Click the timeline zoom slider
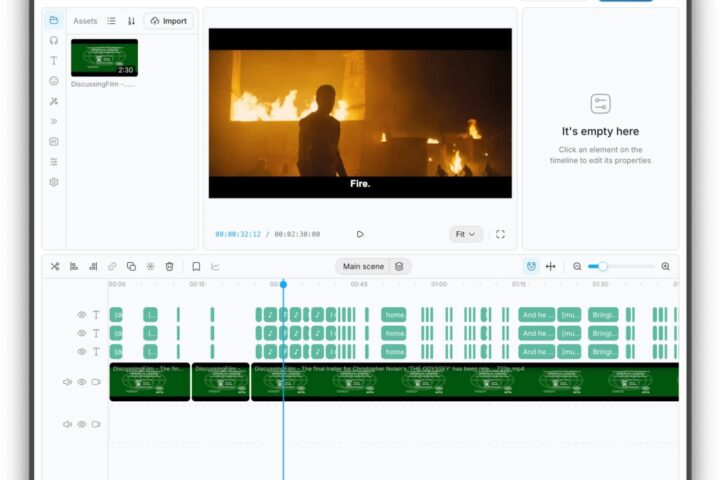The height and width of the screenshot is (480, 720). click(x=621, y=266)
